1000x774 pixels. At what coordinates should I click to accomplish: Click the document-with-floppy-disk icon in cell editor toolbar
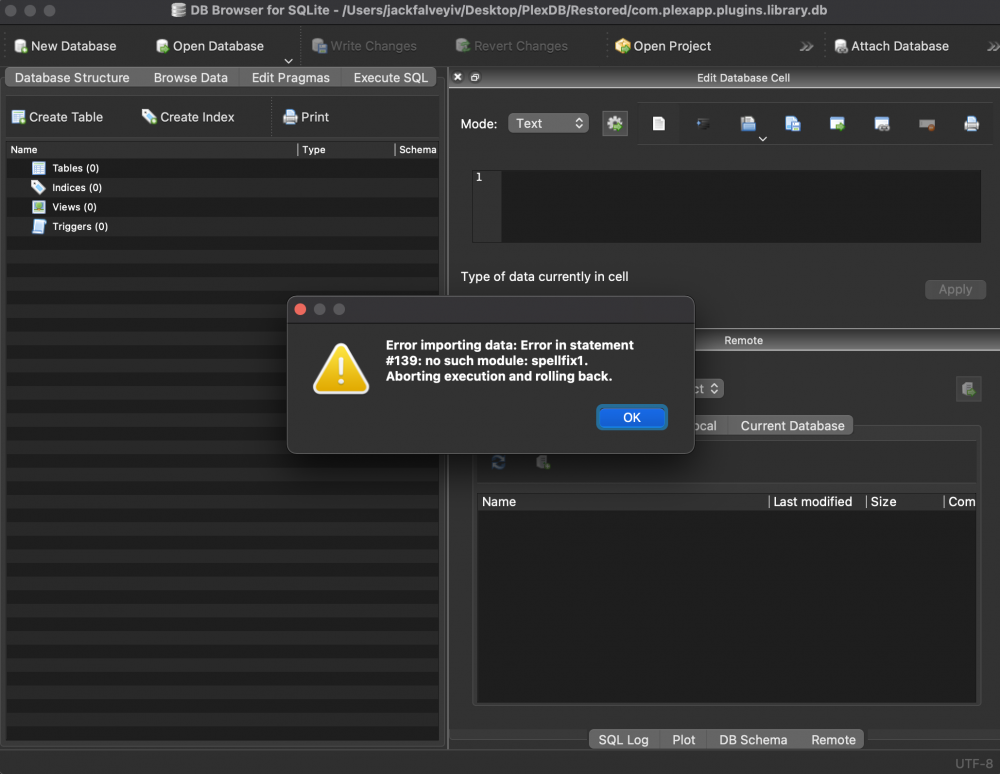click(793, 123)
